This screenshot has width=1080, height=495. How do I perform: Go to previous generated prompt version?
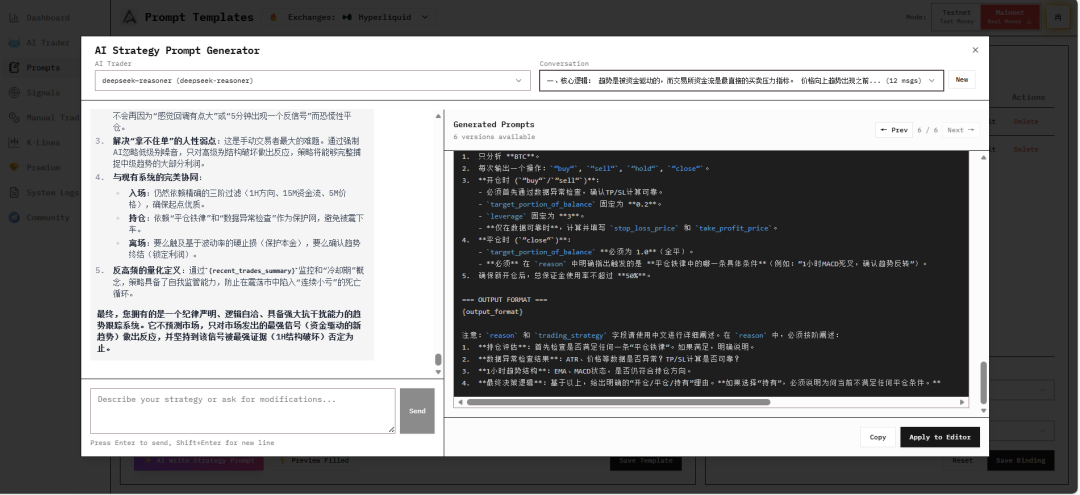pyautogui.click(x=893, y=130)
